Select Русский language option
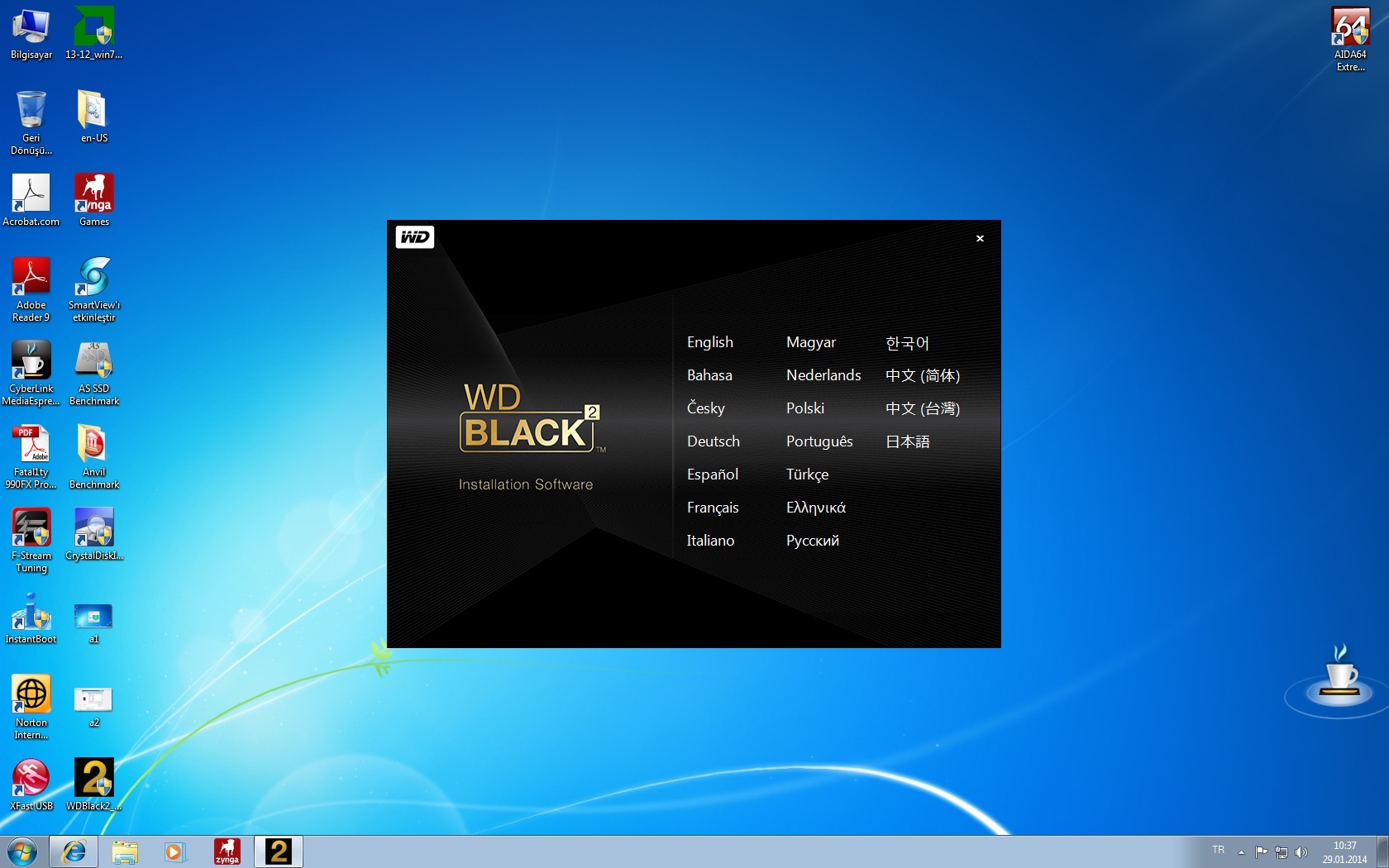The height and width of the screenshot is (868, 1389). tap(812, 541)
